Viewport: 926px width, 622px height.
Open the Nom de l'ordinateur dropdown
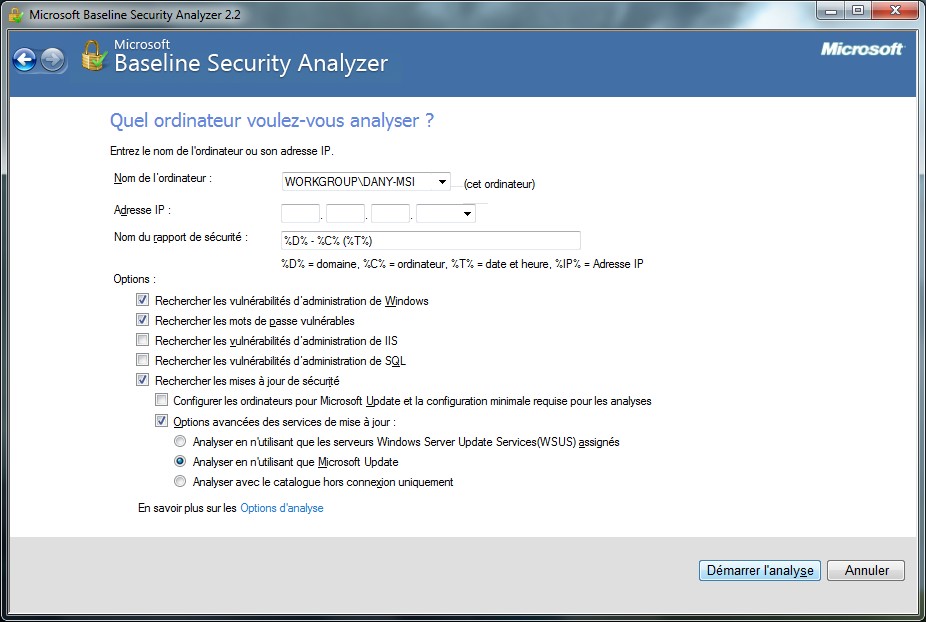click(x=442, y=182)
